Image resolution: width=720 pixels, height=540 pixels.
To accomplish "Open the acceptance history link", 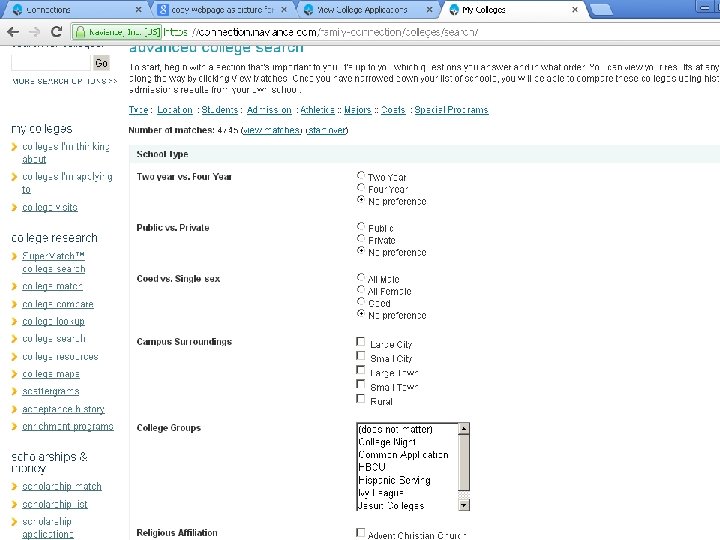I will pos(63,409).
